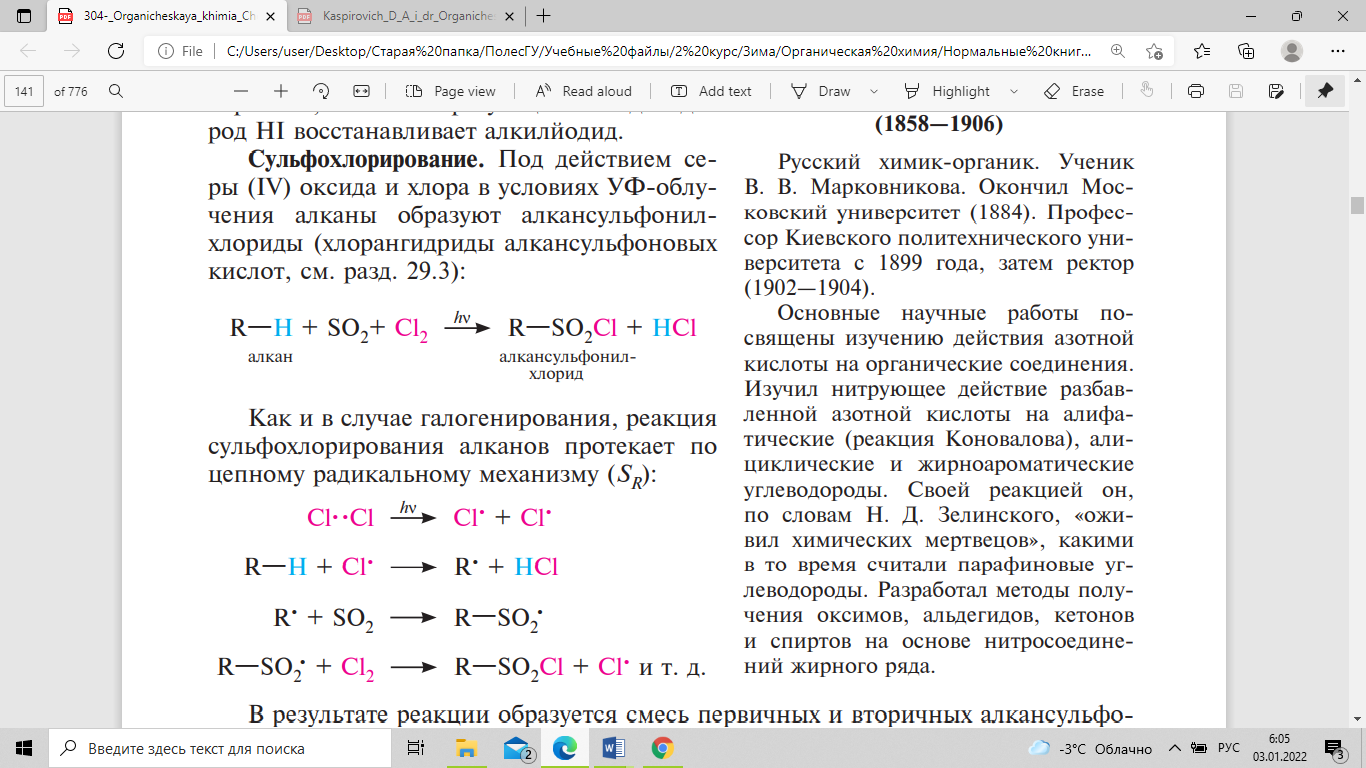Image resolution: width=1366 pixels, height=768 pixels.
Task: View site information for File
Action: [180, 51]
